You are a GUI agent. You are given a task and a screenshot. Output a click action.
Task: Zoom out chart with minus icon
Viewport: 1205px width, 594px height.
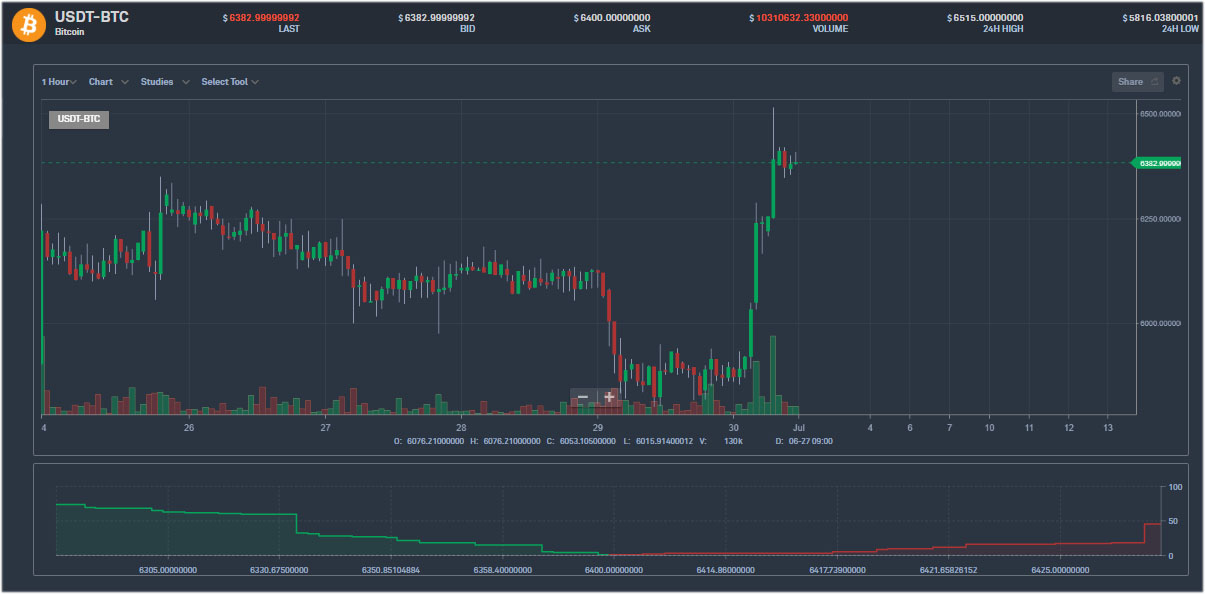click(583, 397)
